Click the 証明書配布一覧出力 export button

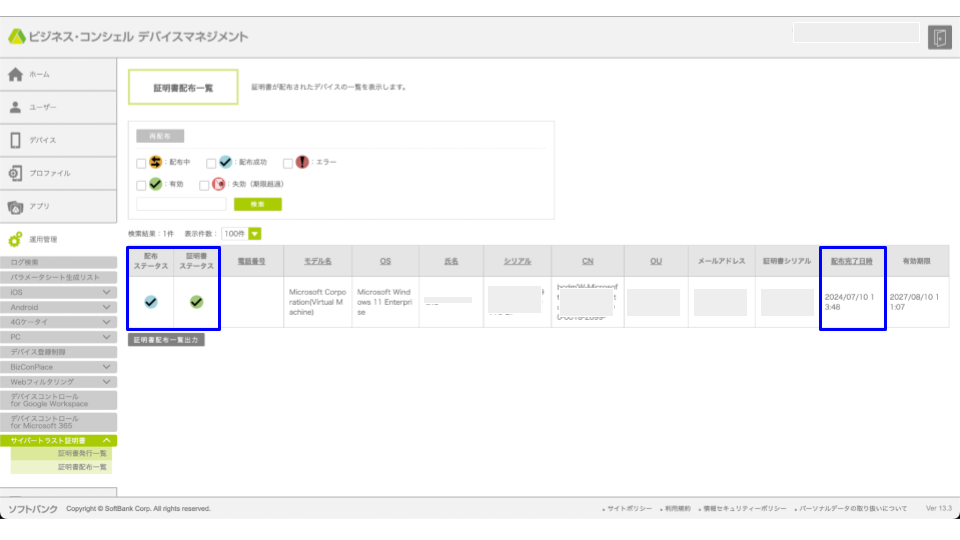point(166,340)
